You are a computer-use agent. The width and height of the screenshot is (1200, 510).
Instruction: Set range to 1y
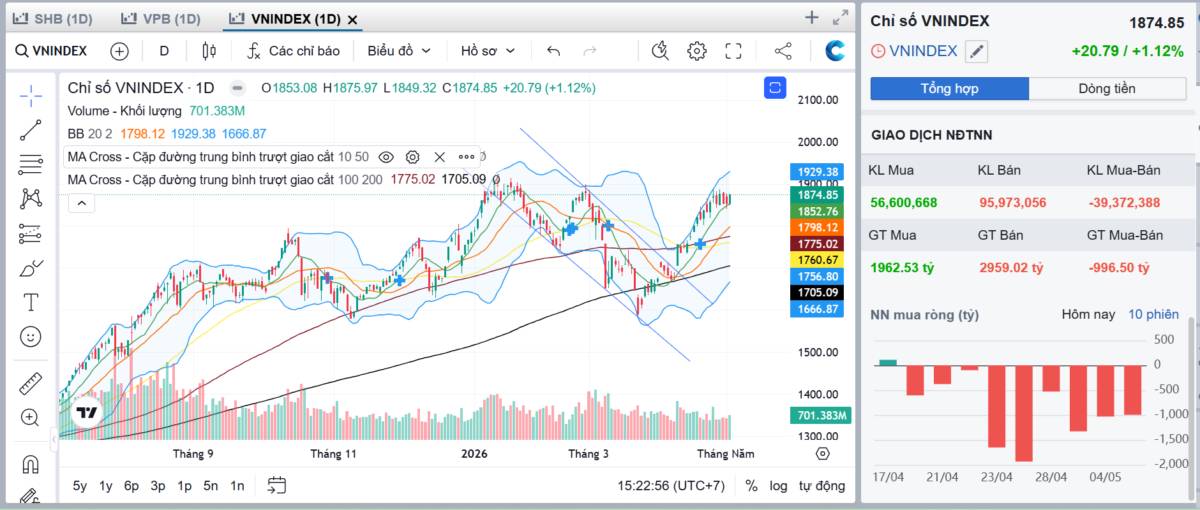click(x=105, y=486)
